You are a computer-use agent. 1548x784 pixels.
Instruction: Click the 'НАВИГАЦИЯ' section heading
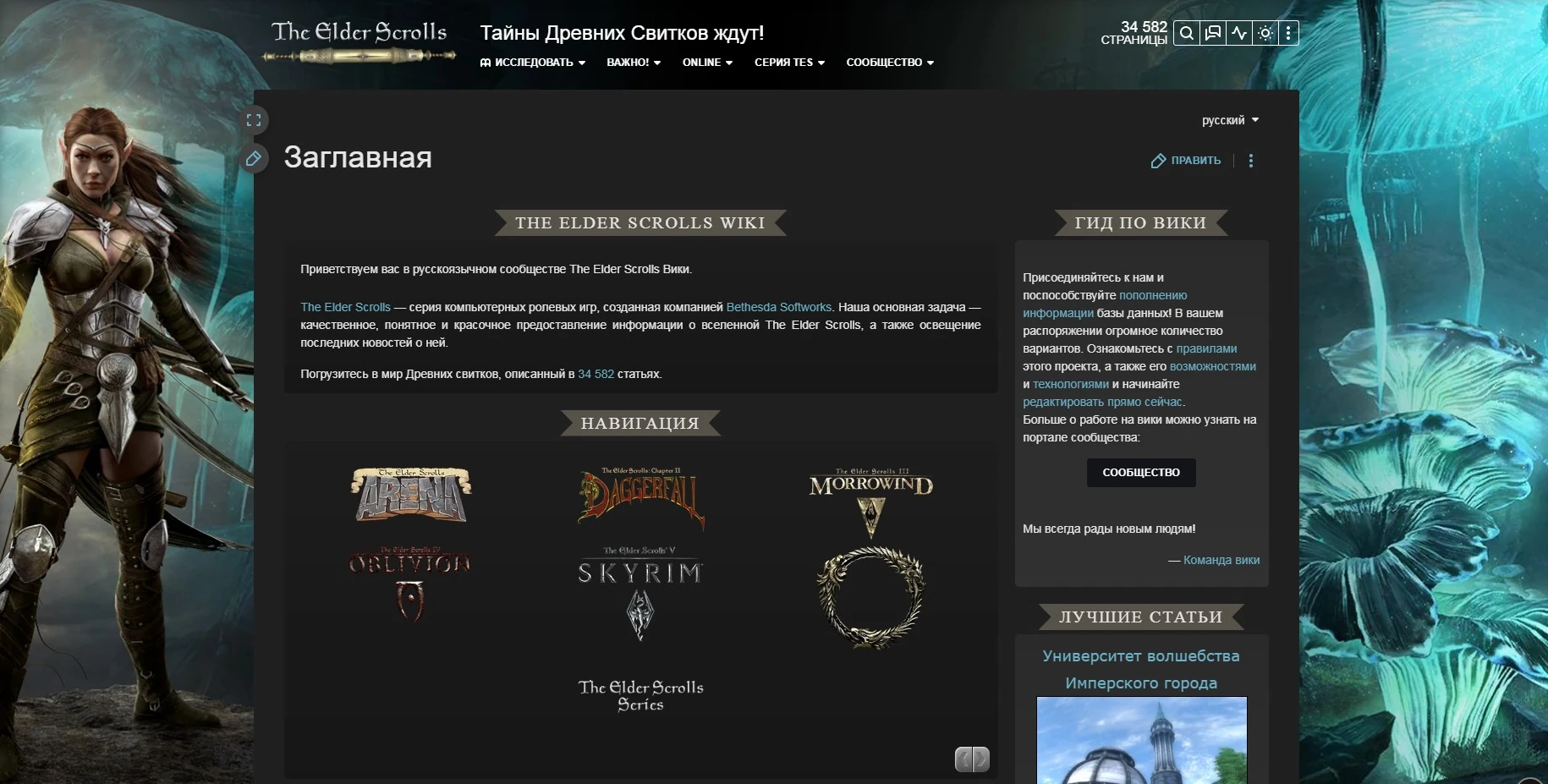pyautogui.click(x=640, y=424)
